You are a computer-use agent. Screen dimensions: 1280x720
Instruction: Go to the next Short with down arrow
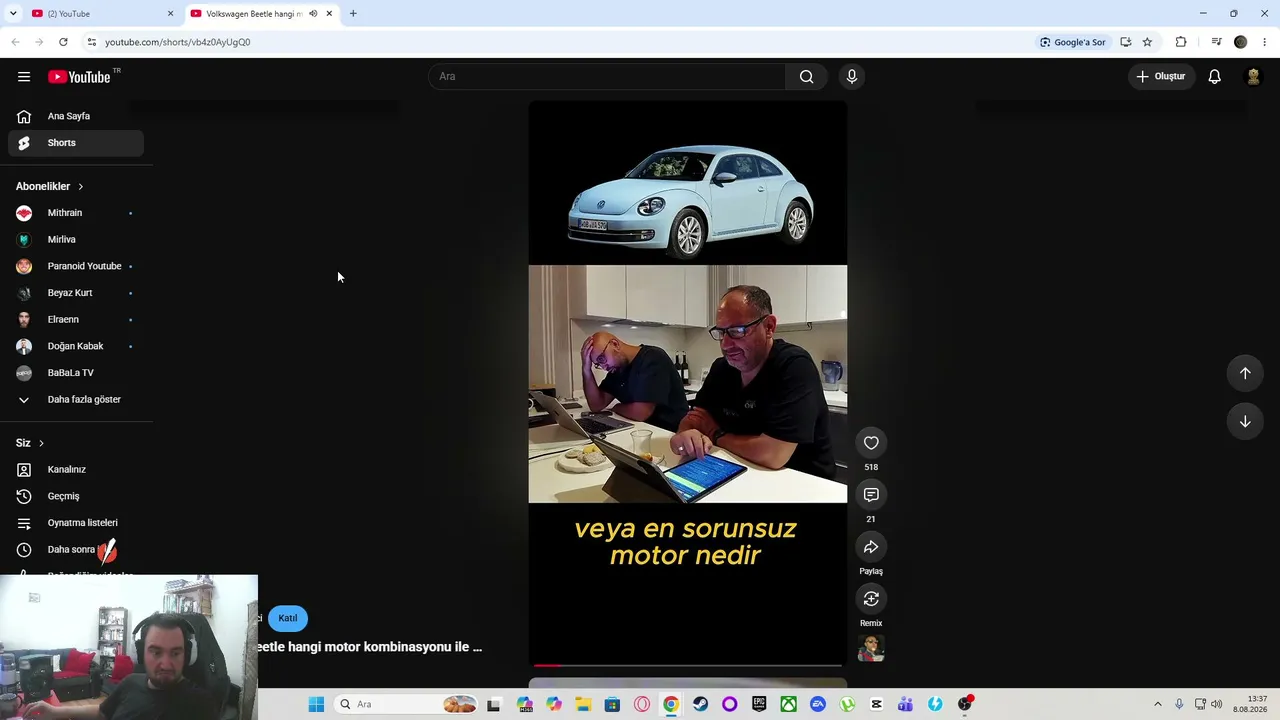tap(1245, 421)
